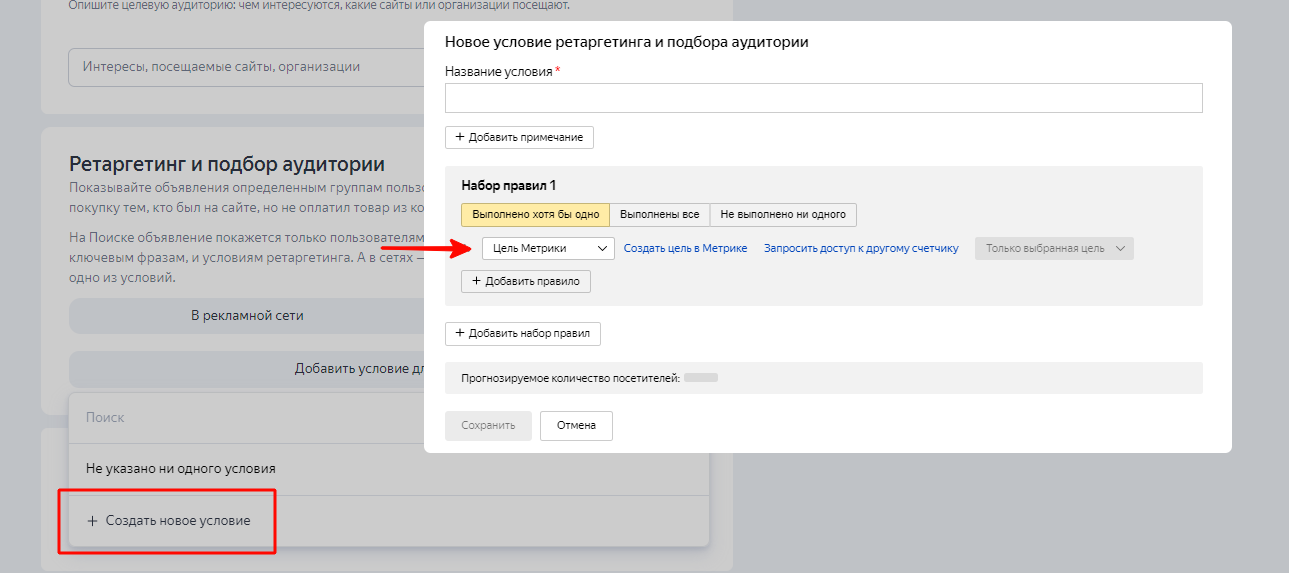Image resolution: width=1289 pixels, height=573 pixels.
Task: Click the plus icon on Добавить правило
Action: [477, 282]
